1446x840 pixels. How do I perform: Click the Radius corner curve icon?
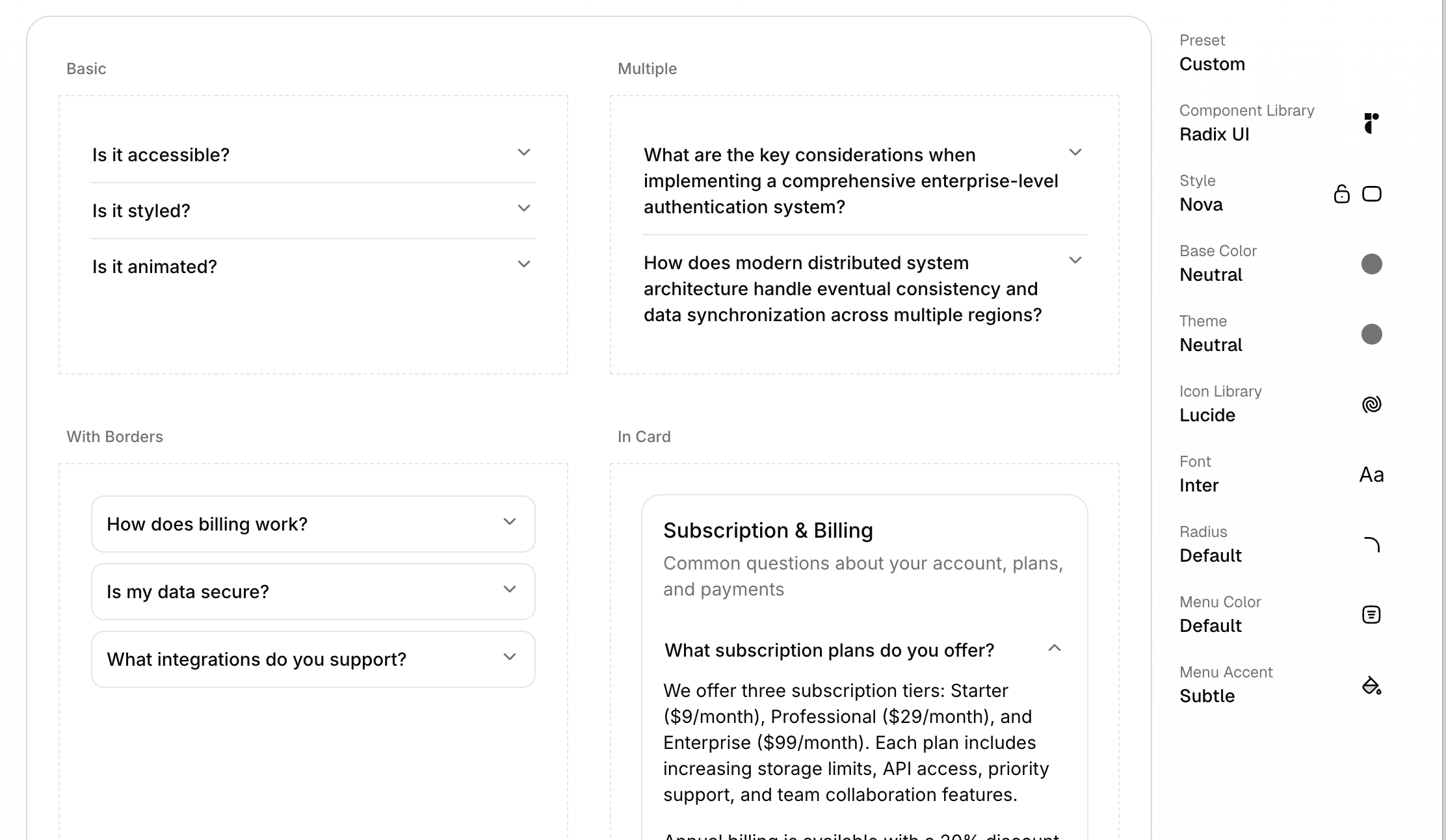pos(1371,545)
